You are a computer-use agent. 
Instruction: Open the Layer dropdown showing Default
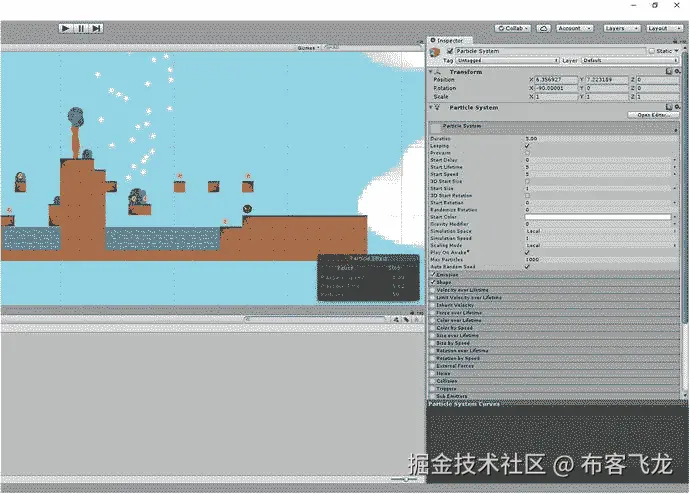click(x=630, y=60)
